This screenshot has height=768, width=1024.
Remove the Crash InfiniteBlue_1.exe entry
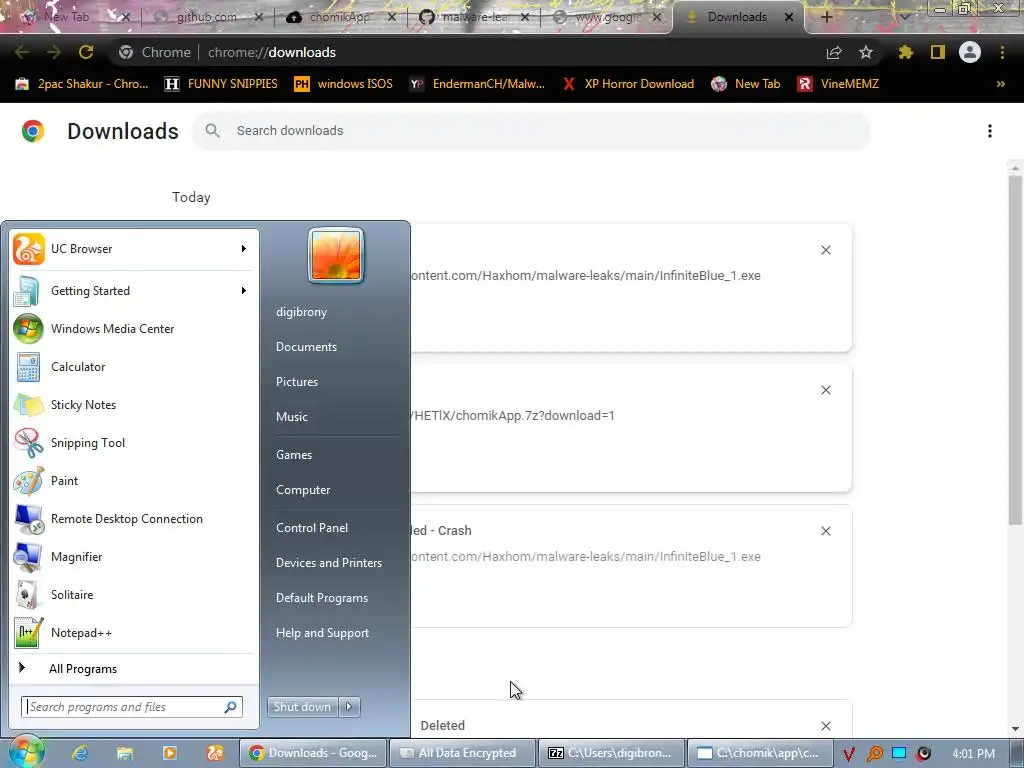coord(825,531)
